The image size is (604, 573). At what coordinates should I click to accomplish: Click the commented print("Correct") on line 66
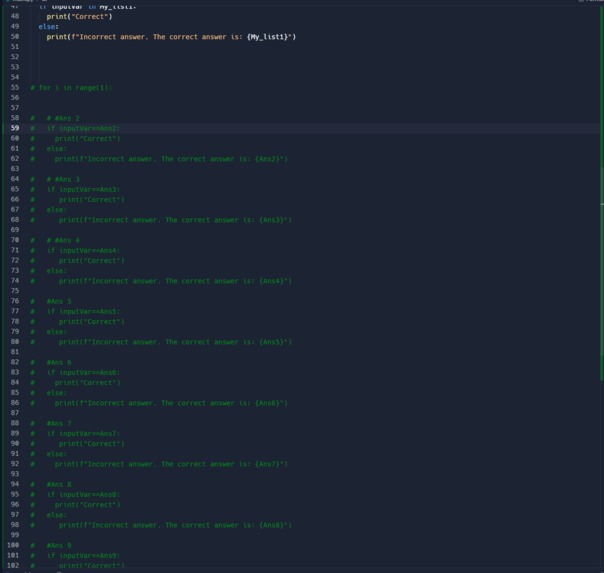click(92, 199)
